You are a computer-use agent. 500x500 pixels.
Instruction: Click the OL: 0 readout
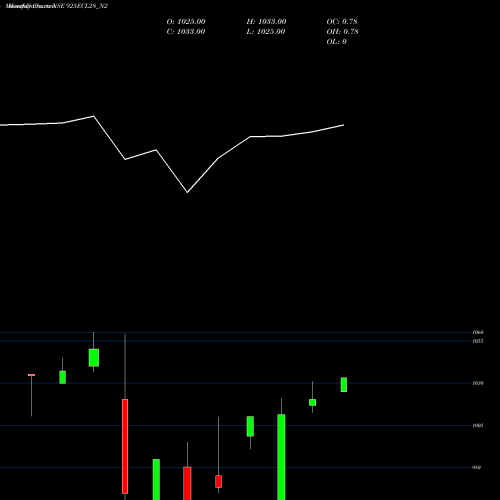pos(337,42)
